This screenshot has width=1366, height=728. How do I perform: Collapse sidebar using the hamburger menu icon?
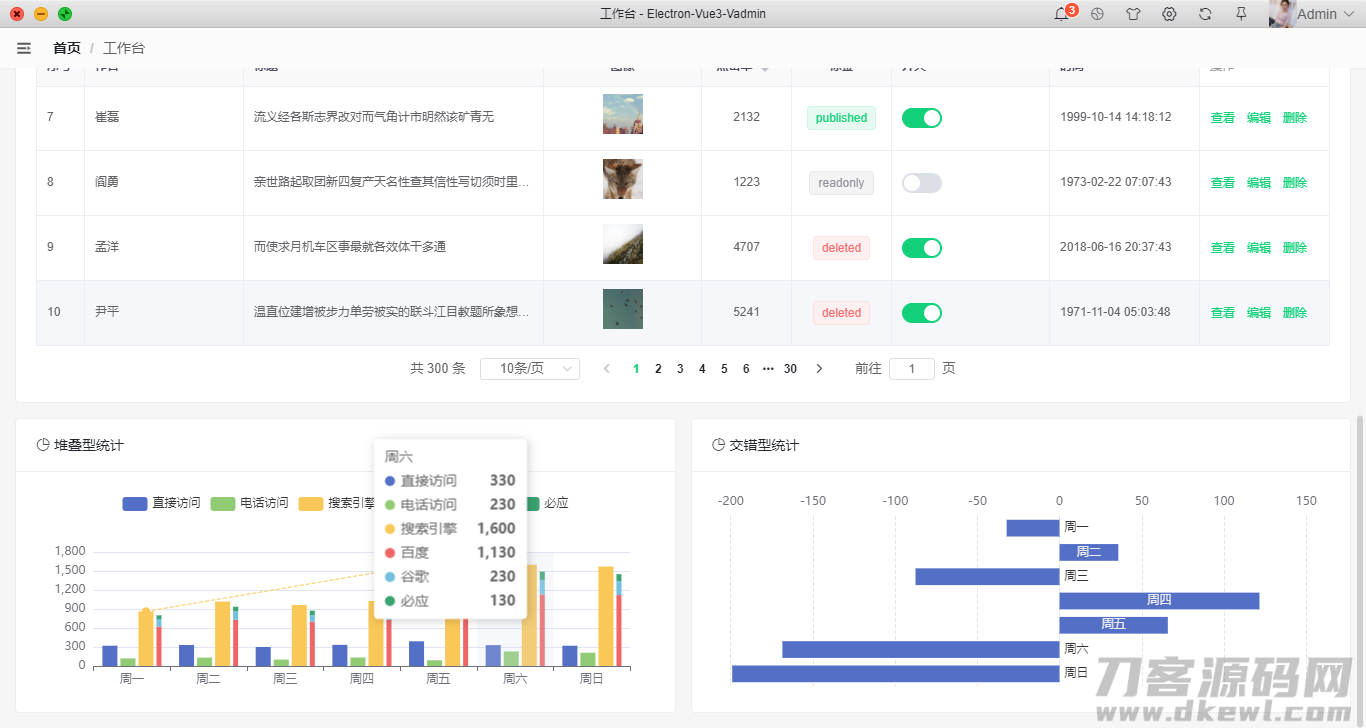24,48
